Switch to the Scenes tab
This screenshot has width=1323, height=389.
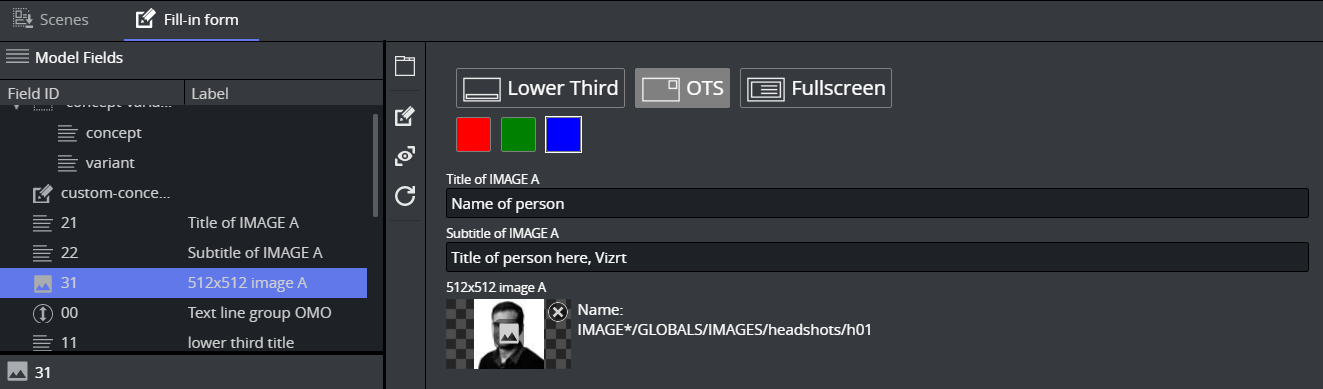[51, 19]
